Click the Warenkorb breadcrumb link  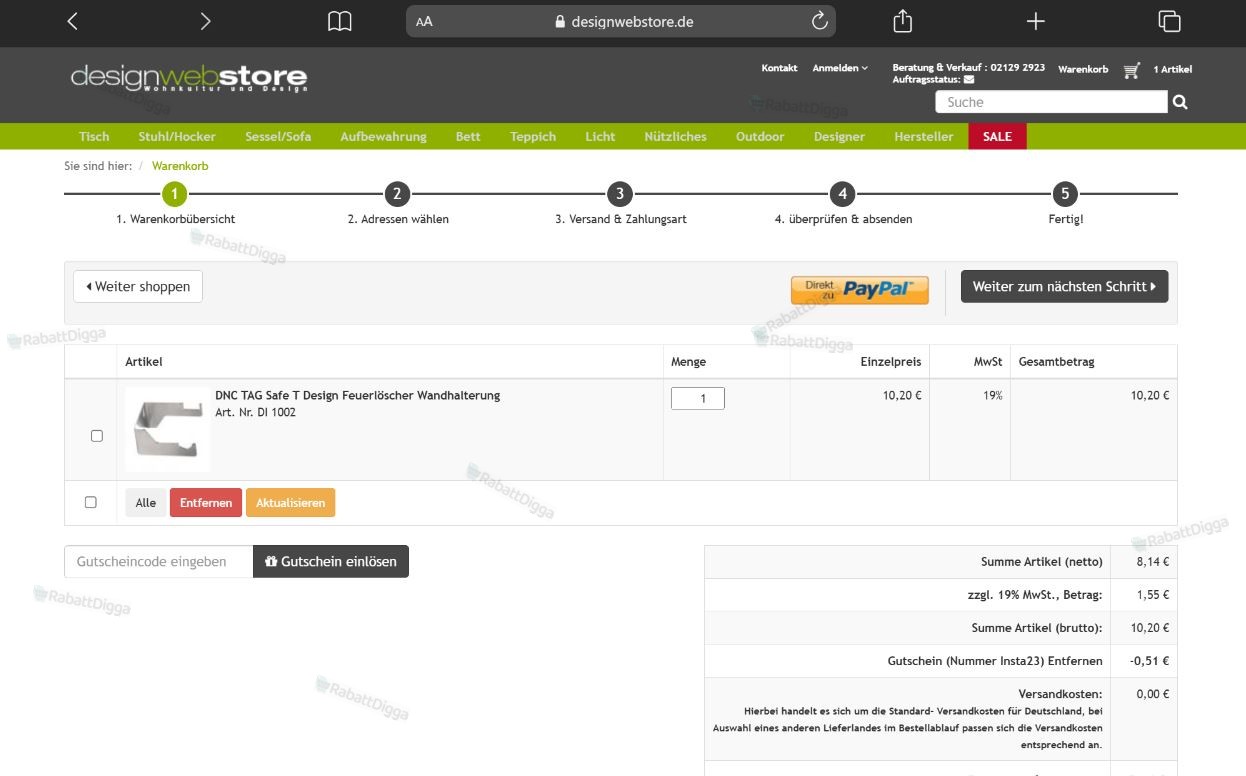180,166
